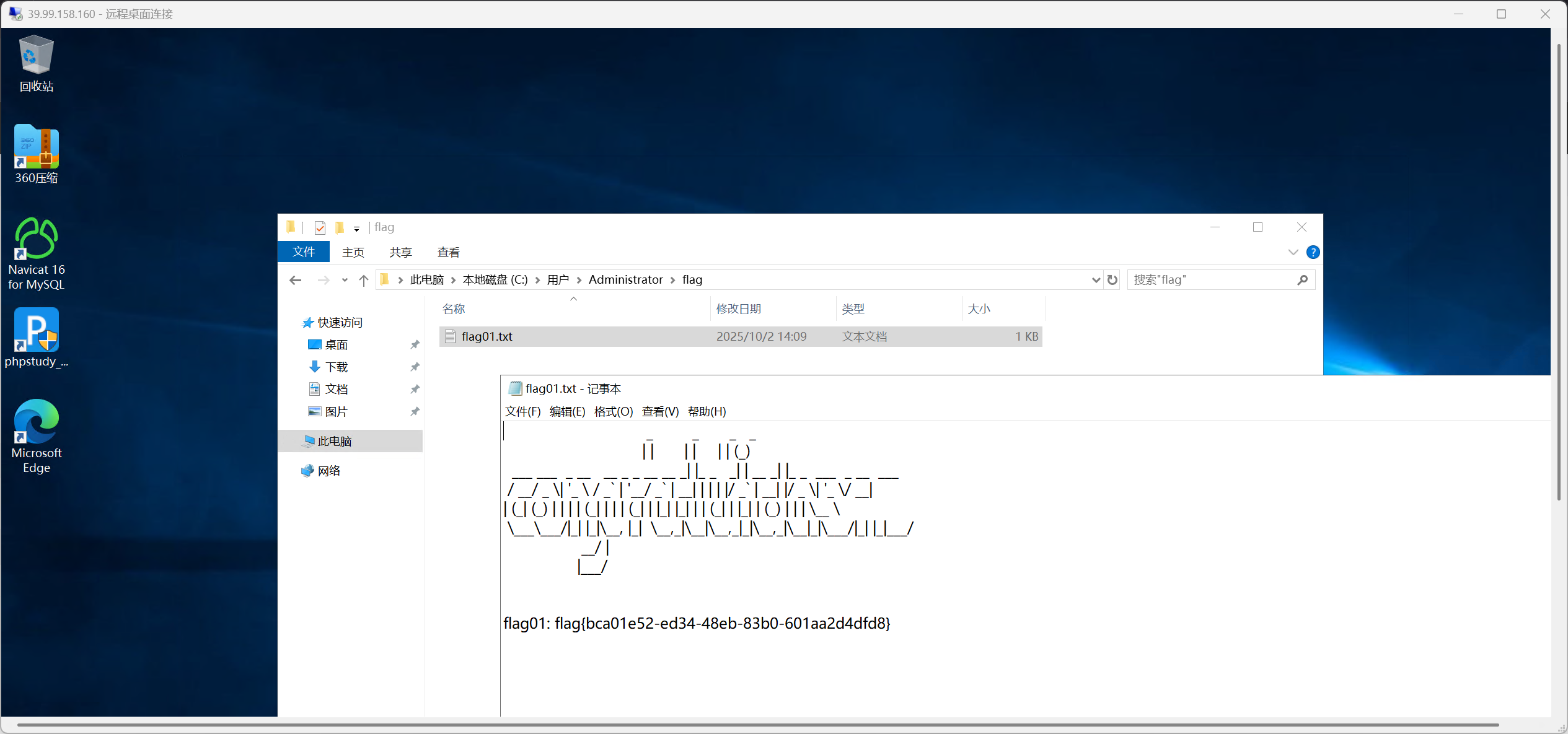Launch phpstudy desktop shortcut

point(36,337)
